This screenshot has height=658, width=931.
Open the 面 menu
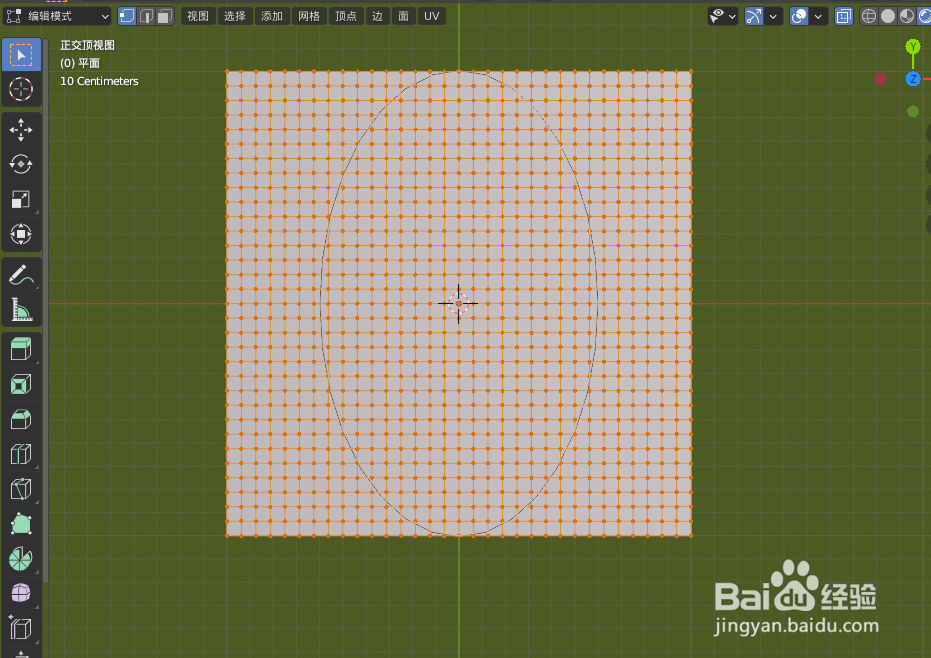[x=403, y=16]
